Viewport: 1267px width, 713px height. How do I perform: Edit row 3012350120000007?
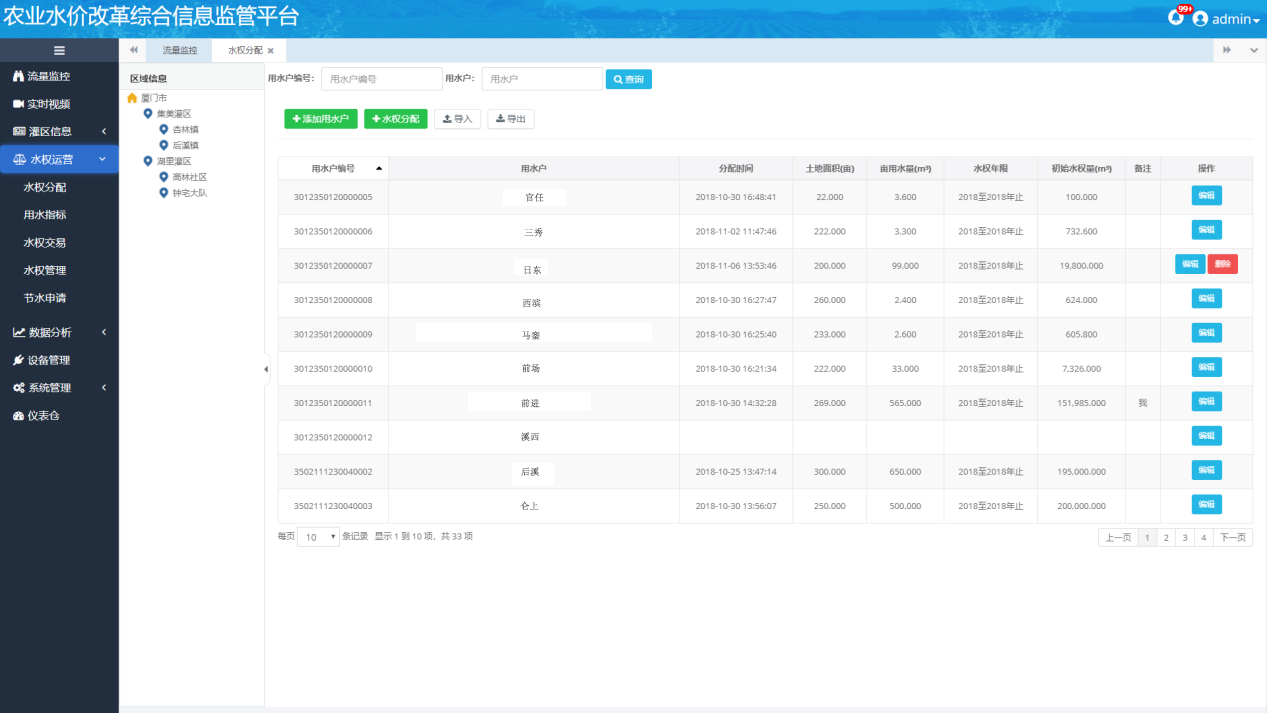pos(1190,264)
